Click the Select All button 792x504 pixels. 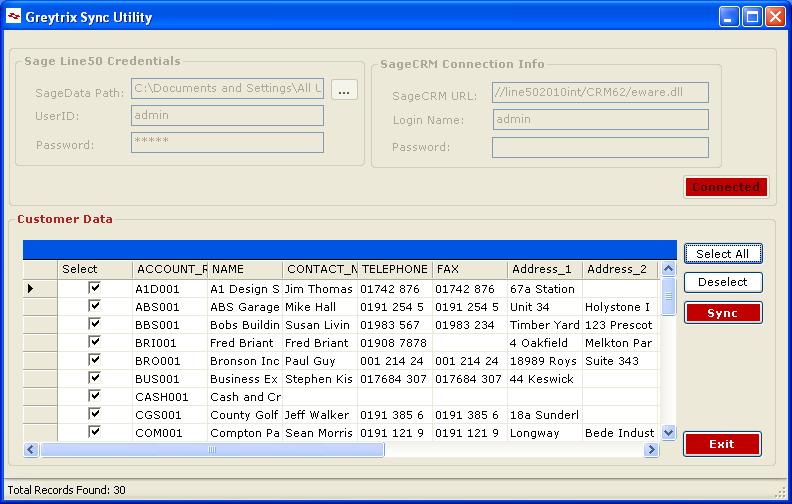[x=723, y=254]
